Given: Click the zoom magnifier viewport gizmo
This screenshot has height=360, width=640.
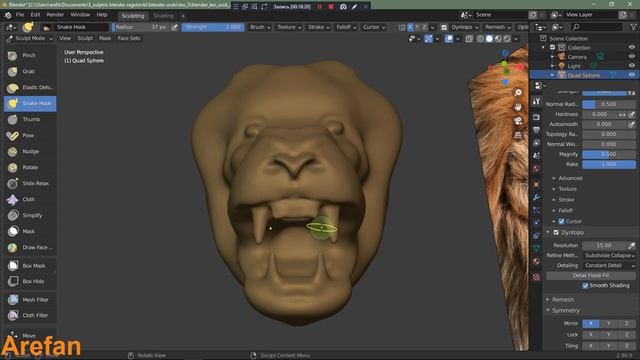Looking at the screenshot, I should point(518,93).
